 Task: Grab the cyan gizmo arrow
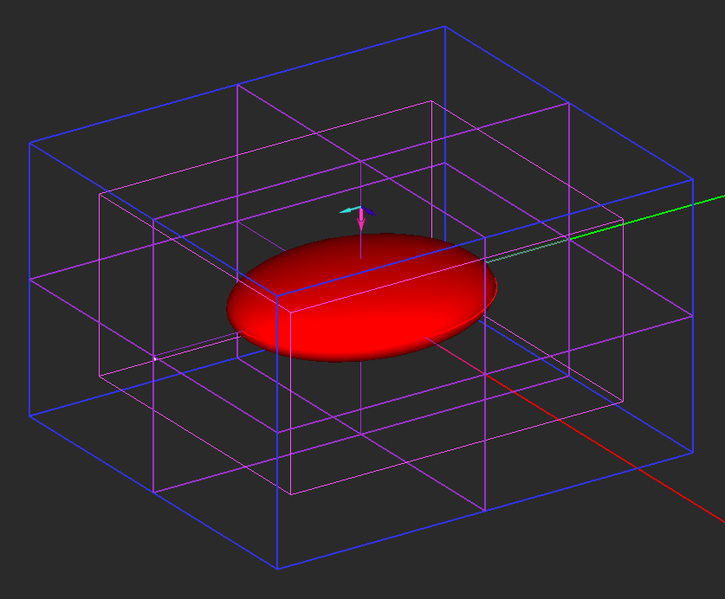[350, 210]
